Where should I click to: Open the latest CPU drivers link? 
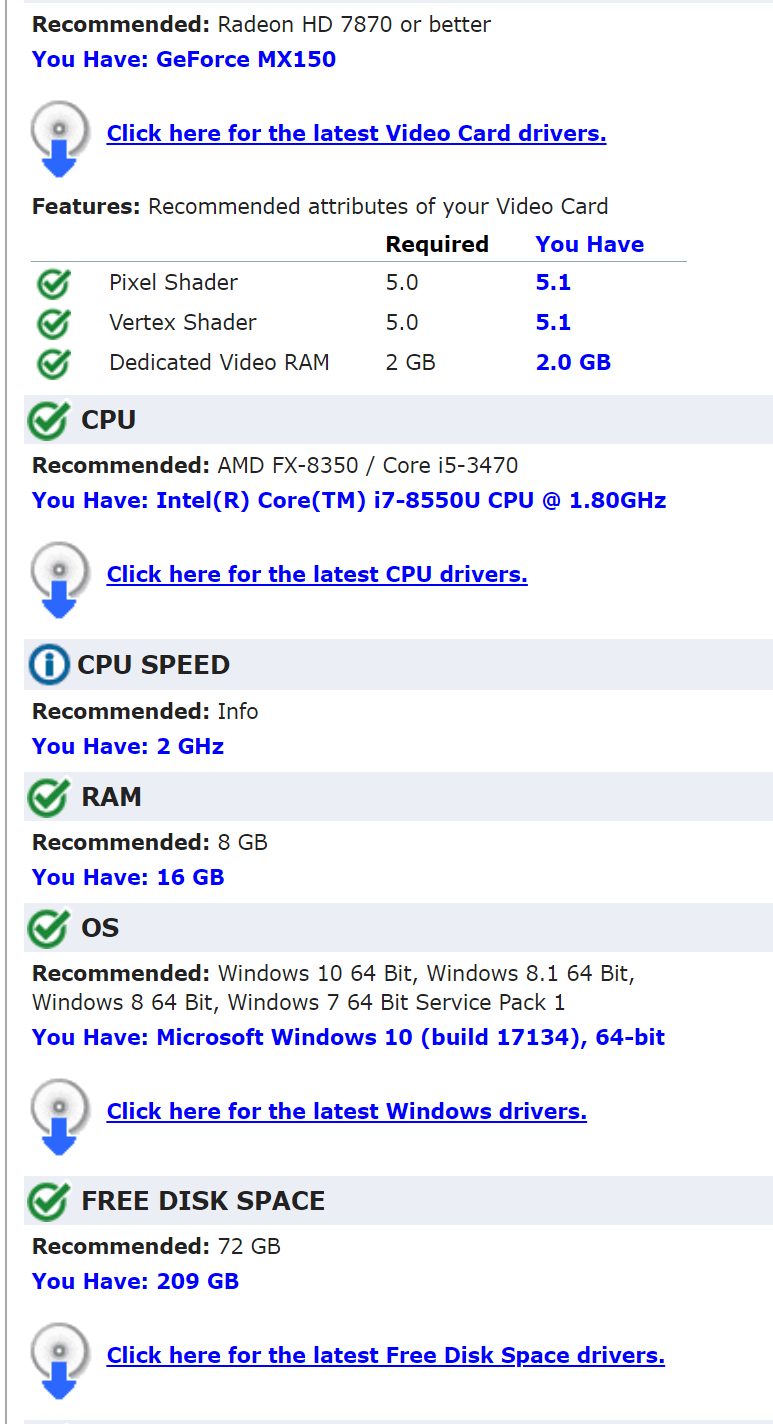(317, 574)
